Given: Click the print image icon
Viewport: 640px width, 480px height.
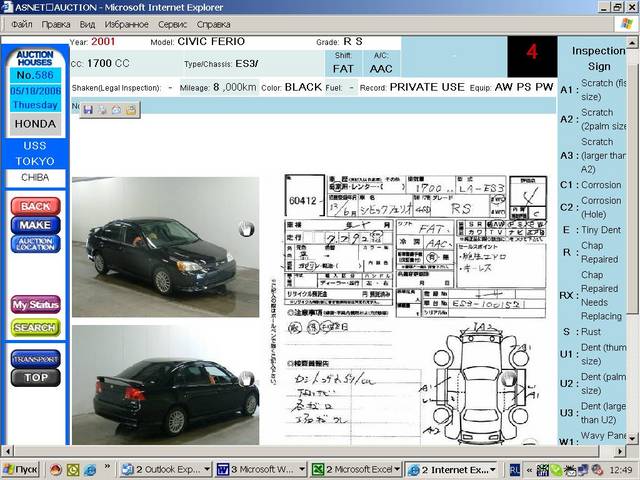Looking at the screenshot, I should pos(102,110).
